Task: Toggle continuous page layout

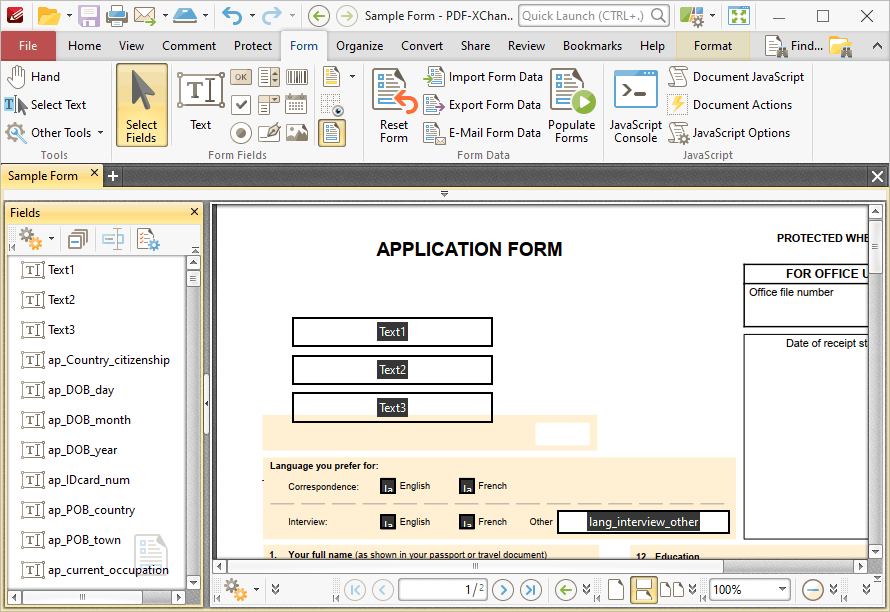Action: [x=644, y=590]
